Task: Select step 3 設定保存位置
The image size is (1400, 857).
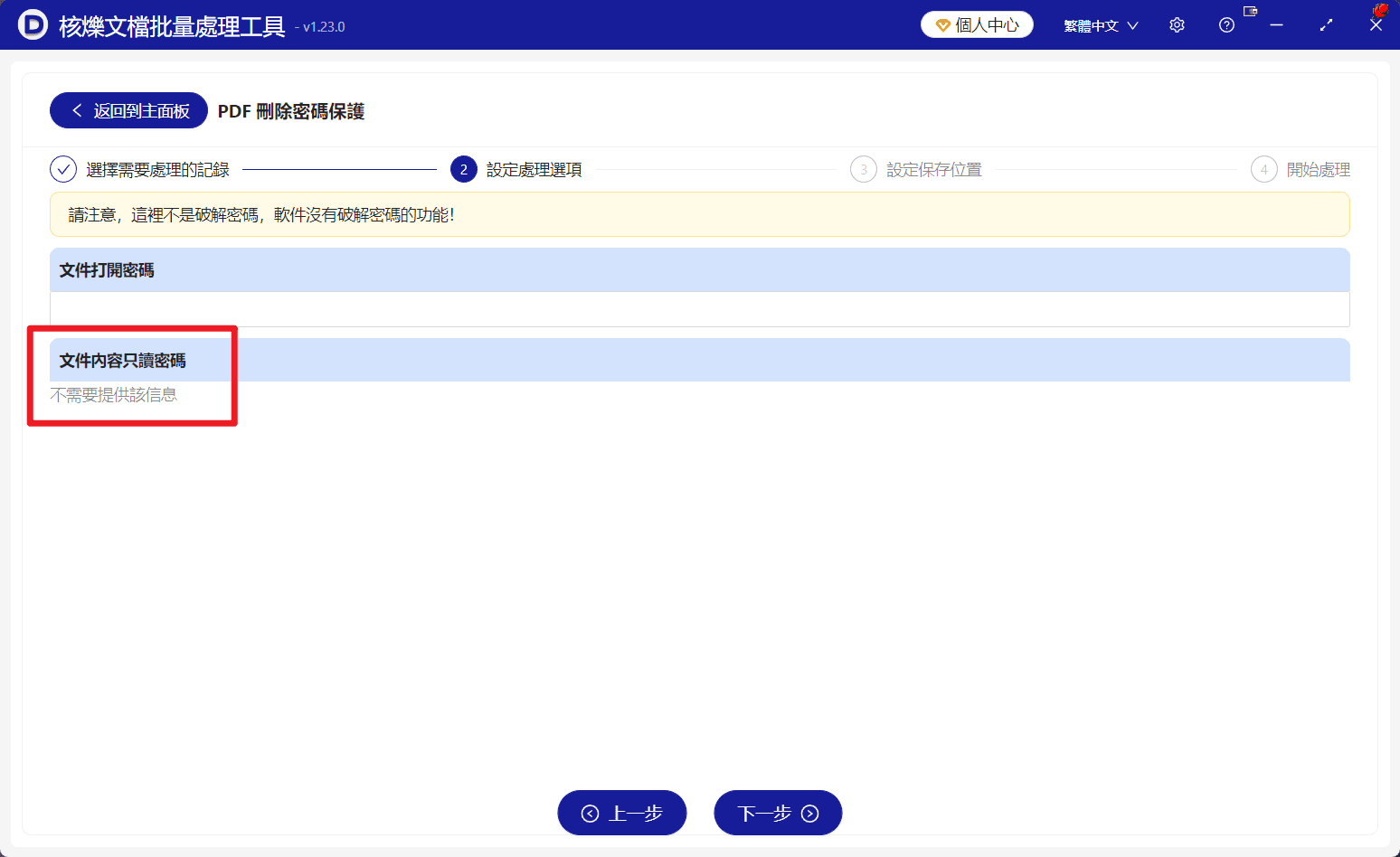Action: click(x=916, y=169)
